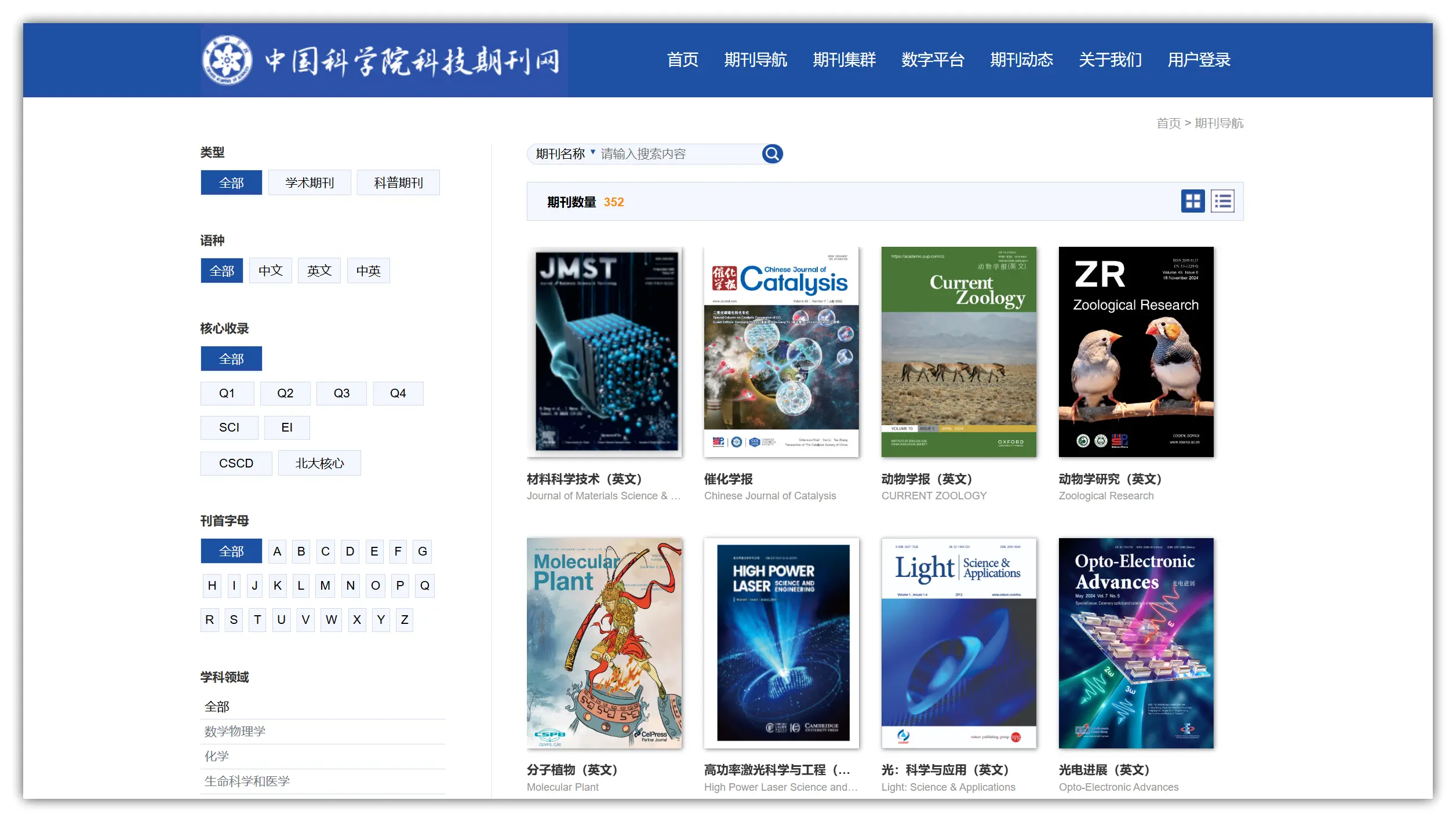
Task: Filter by Q3 index
Action: [341, 393]
